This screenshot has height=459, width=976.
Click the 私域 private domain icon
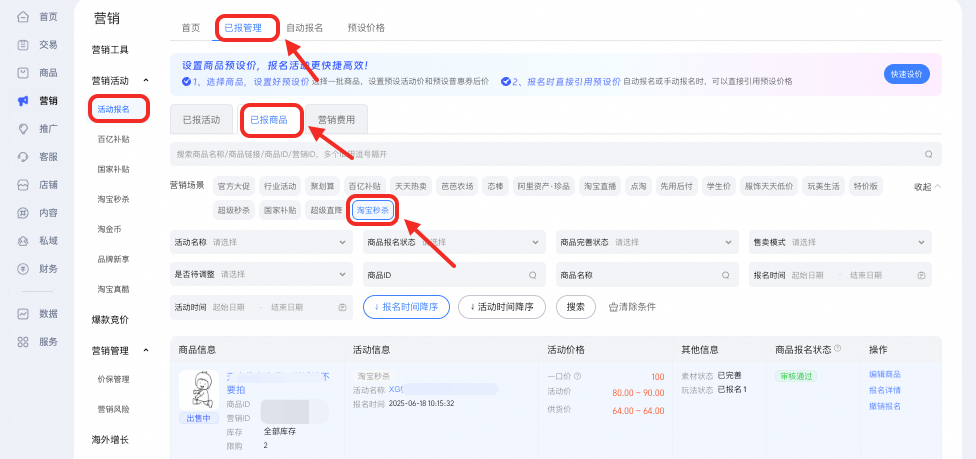23,241
